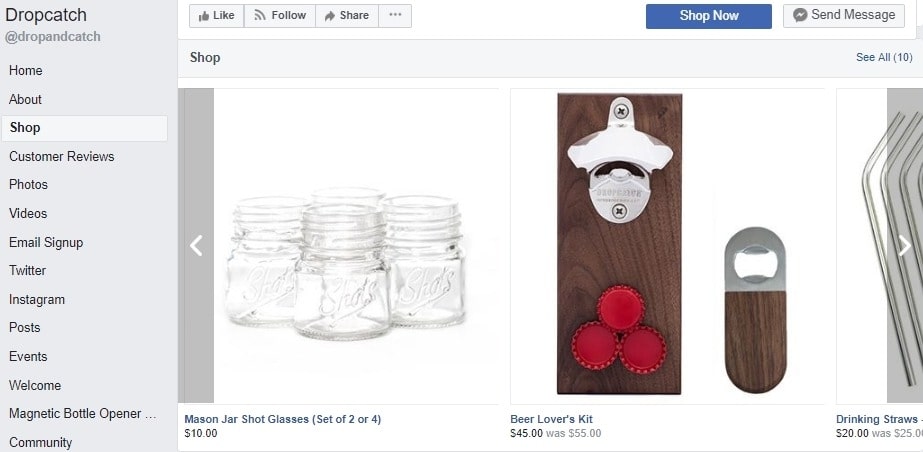Go to the Home page section
The image size is (923, 452).
[x=26, y=70]
